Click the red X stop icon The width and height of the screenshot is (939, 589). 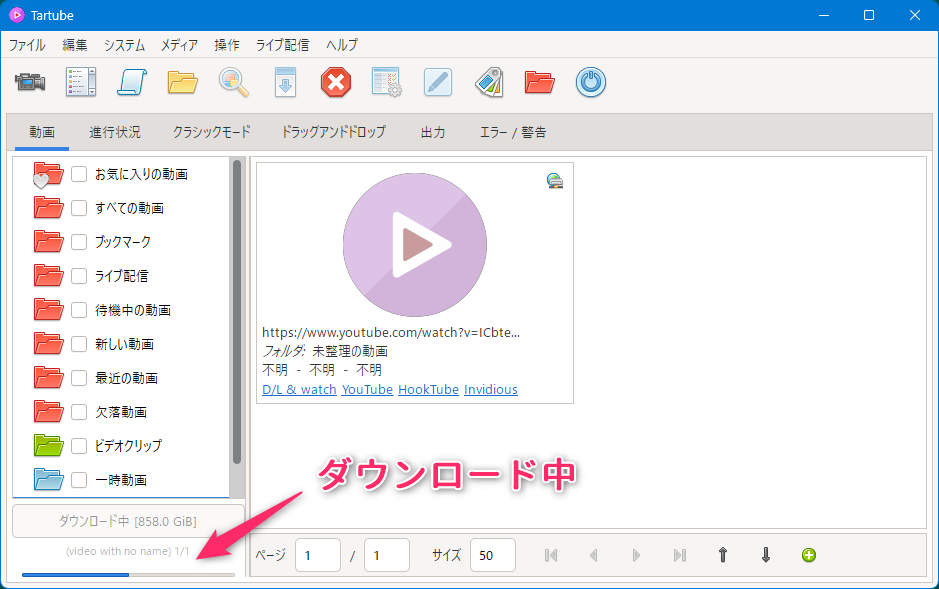336,83
